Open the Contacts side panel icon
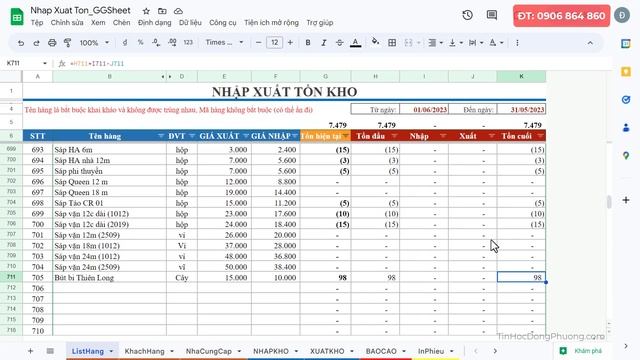 tap(626, 128)
